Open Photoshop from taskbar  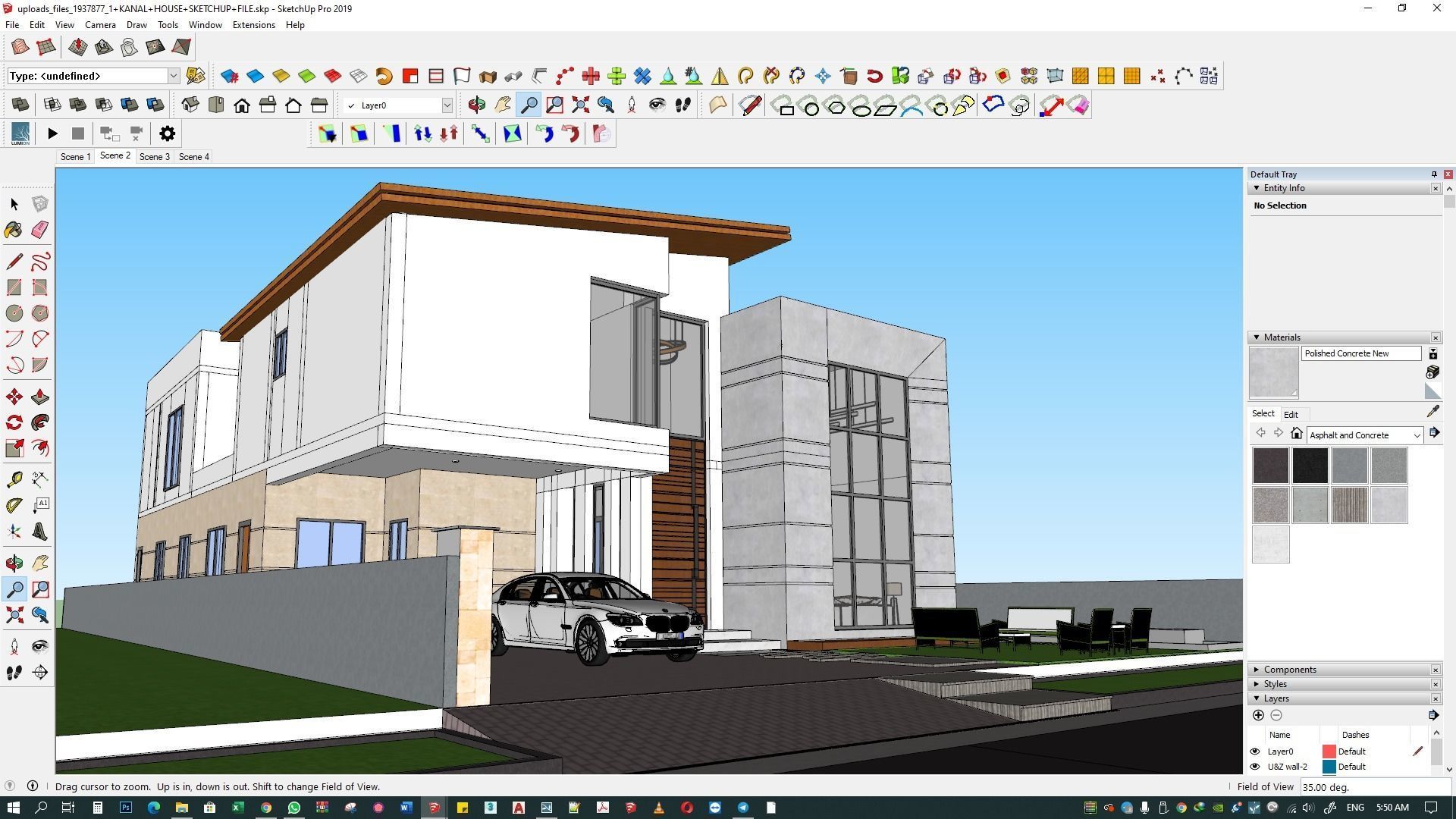(125, 808)
